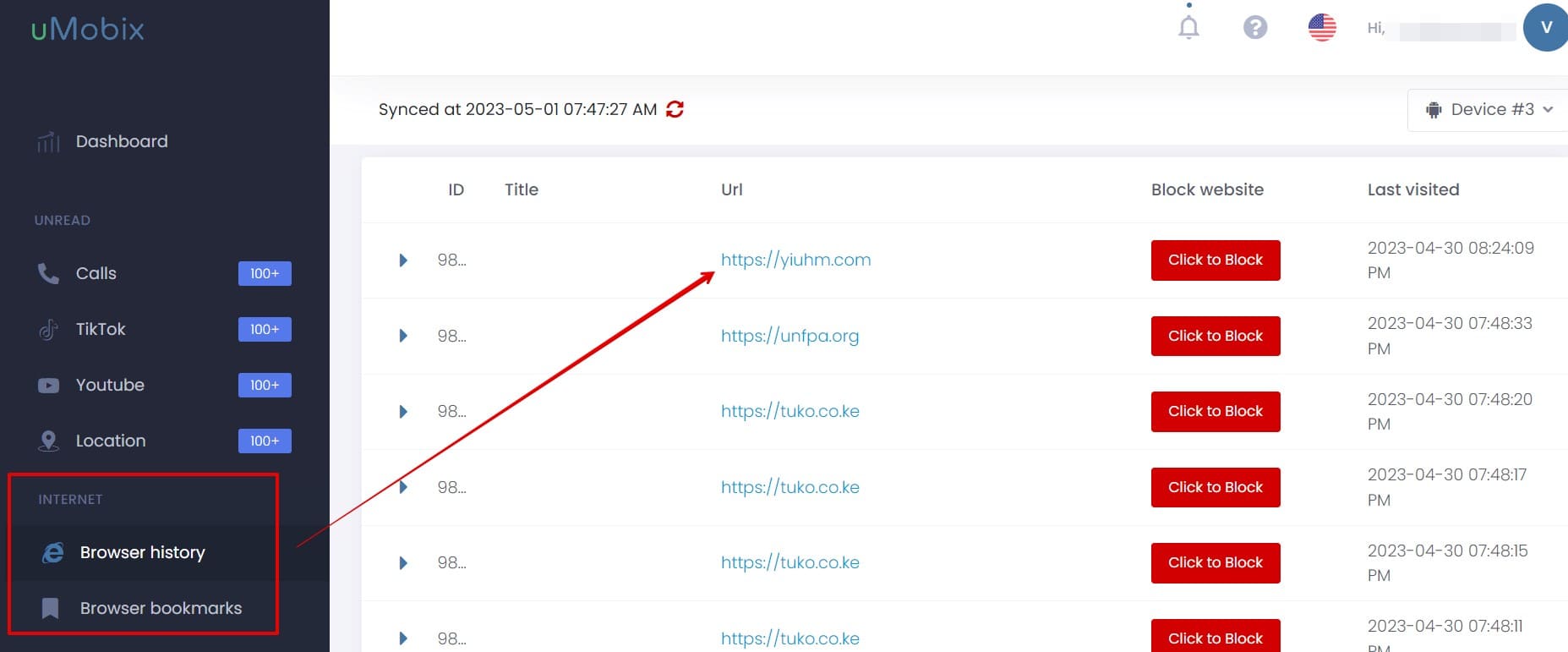This screenshot has height=652, width=1568.
Task: Open Dashboard from the sidebar
Action: pos(122,141)
